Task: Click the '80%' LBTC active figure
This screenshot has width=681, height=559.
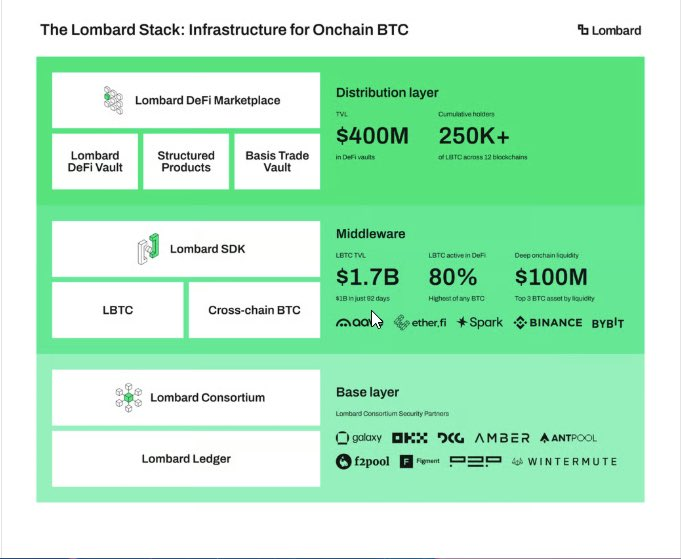Action: tap(453, 277)
